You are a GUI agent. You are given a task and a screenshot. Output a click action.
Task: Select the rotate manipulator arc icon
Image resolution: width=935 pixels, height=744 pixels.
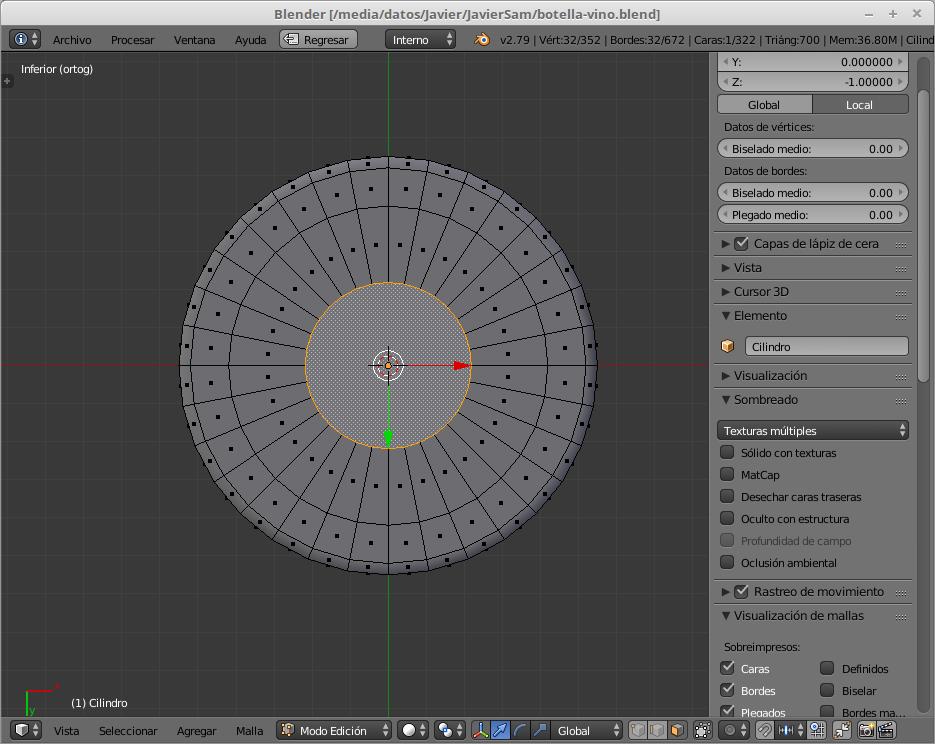pos(521,730)
